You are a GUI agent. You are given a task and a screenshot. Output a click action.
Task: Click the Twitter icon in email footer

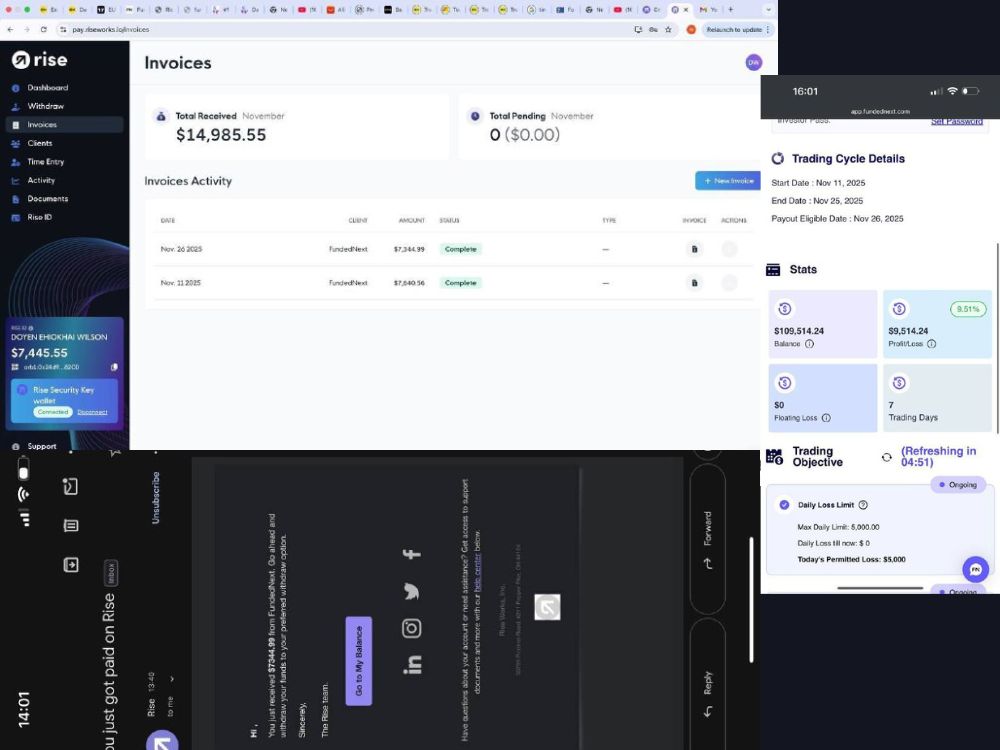(x=411, y=591)
